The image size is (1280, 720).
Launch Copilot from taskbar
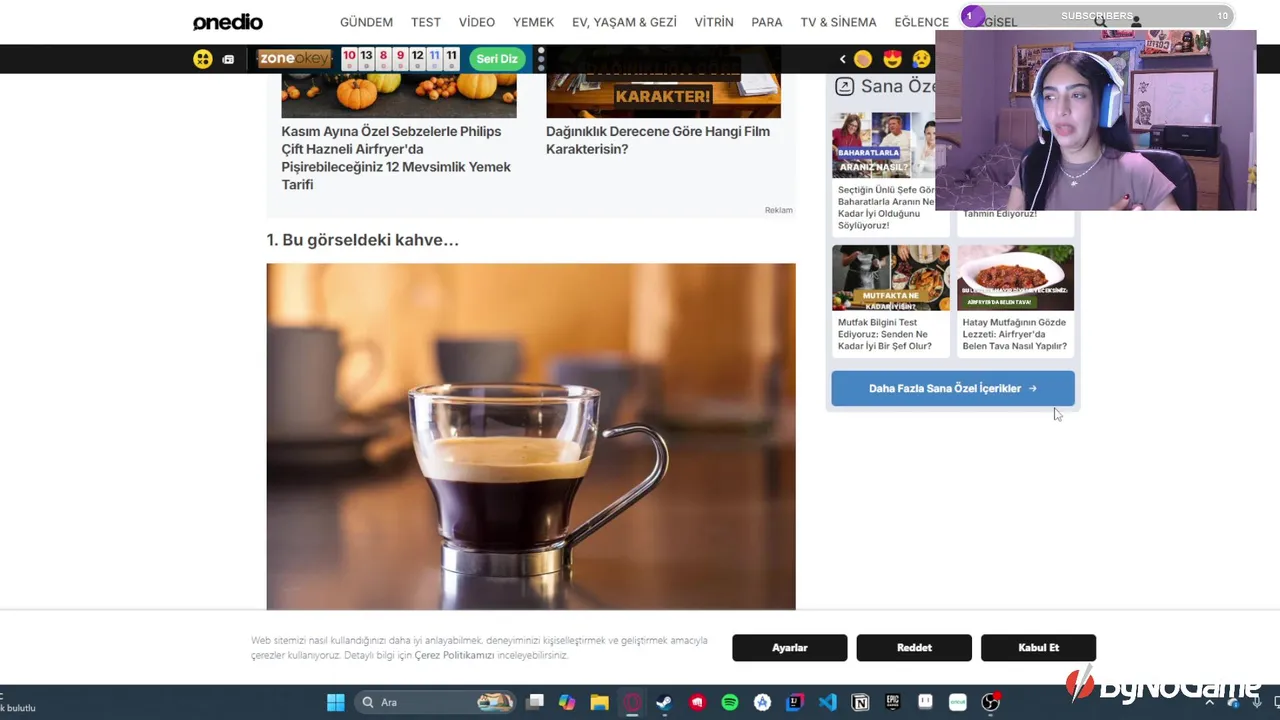tap(567, 702)
